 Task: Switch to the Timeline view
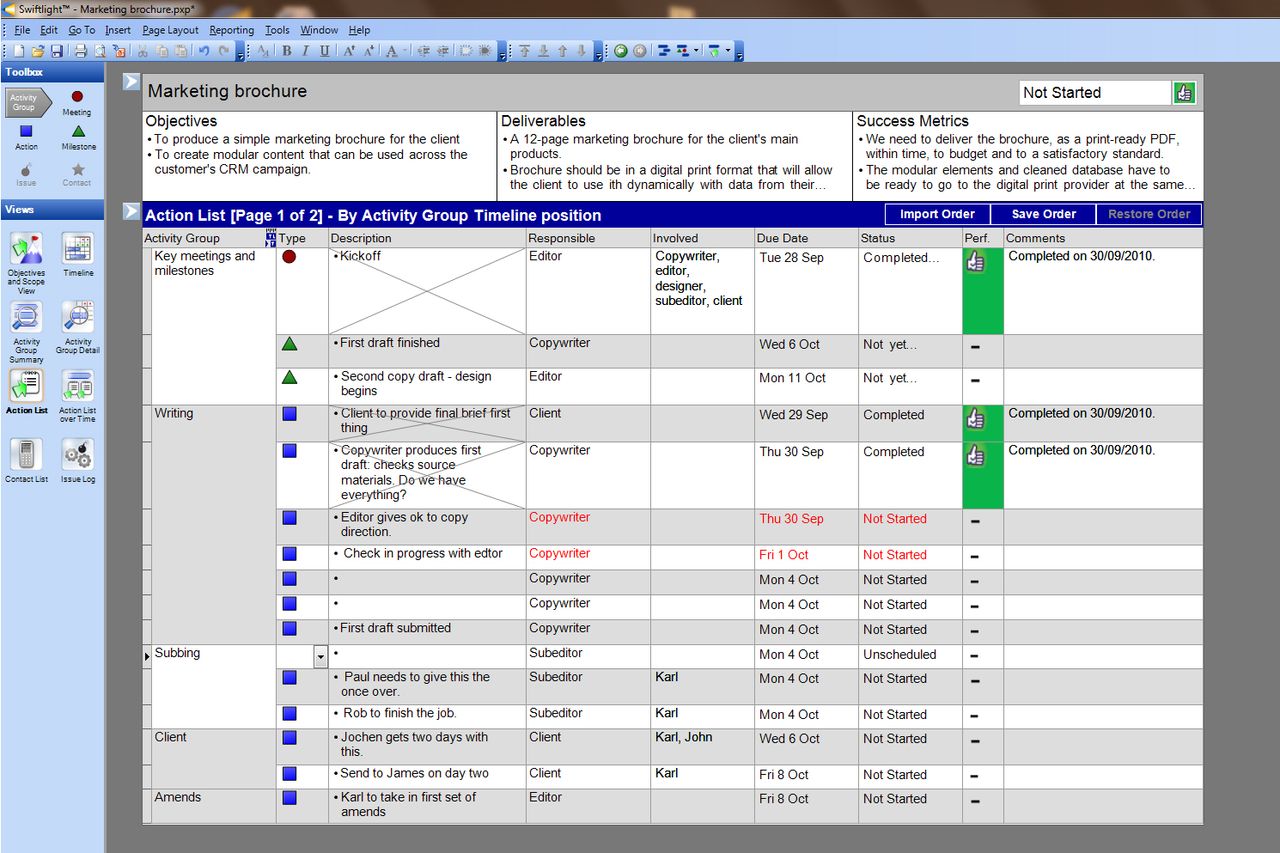(x=78, y=255)
